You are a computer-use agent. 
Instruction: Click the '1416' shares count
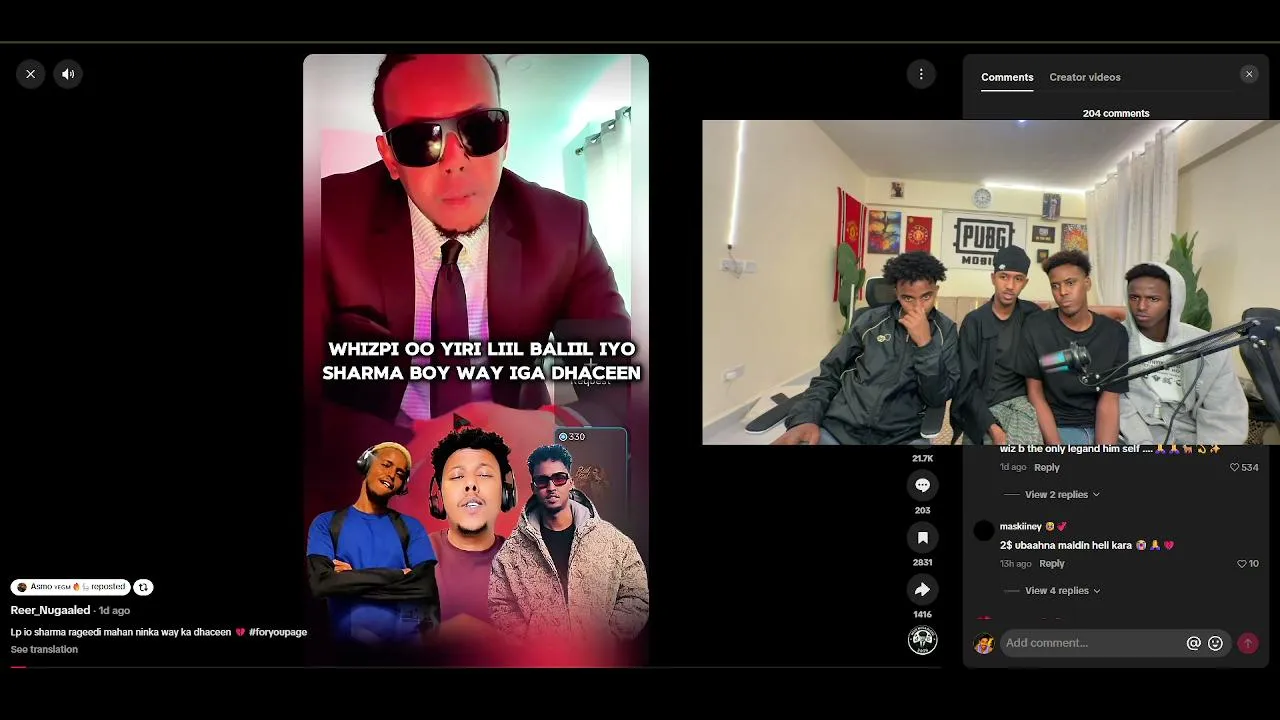pyautogui.click(x=922, y=614)
